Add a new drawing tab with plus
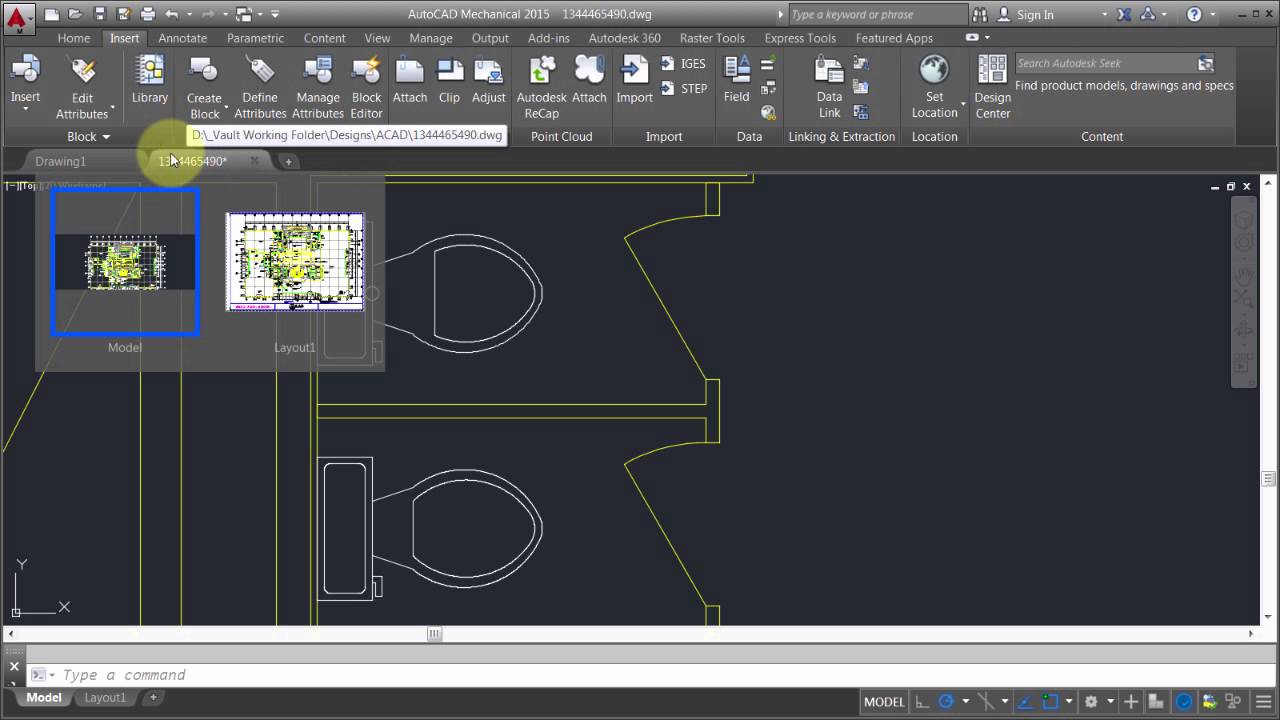 288,161
